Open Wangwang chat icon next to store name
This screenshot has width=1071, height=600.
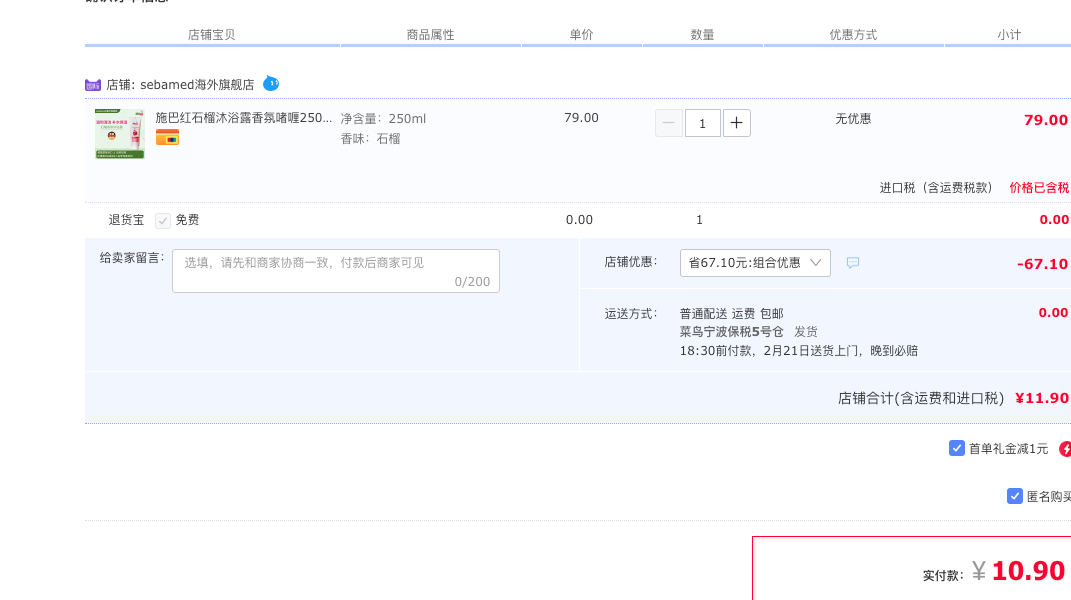click(x=271, y=83)
